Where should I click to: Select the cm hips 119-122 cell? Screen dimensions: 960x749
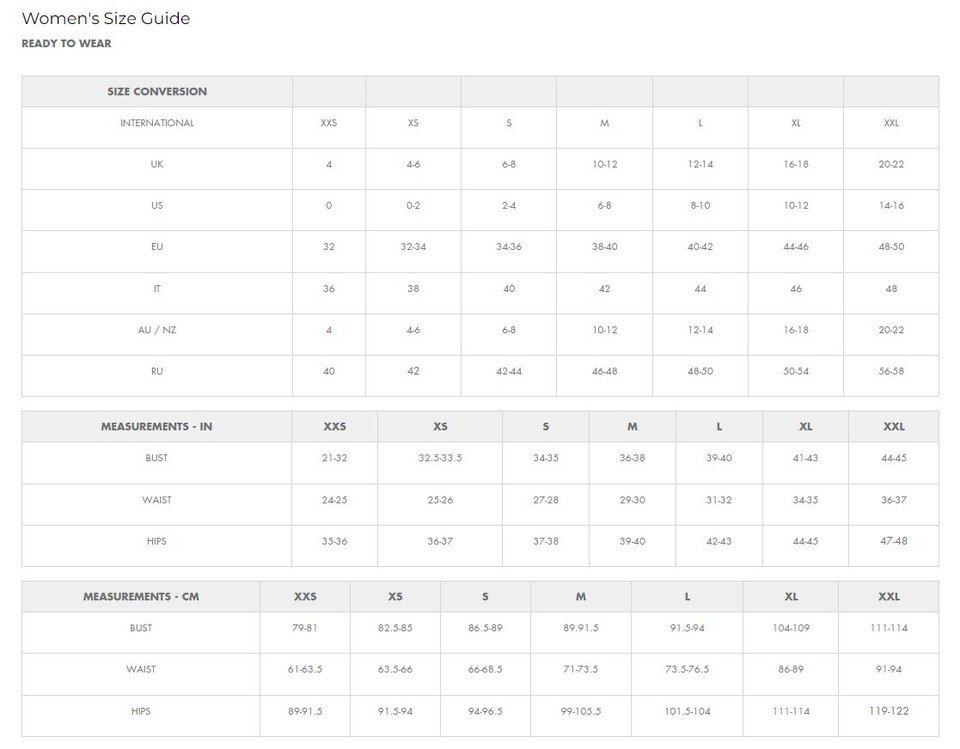click(888, 711)
